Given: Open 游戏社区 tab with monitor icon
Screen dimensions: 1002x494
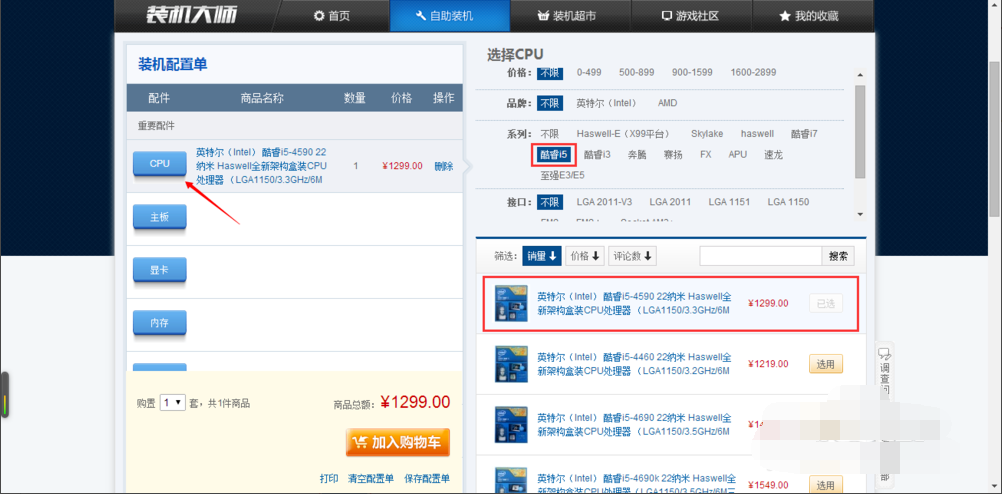Looking at the screenshot, I should pyautogui.click(x=690, y=16).
